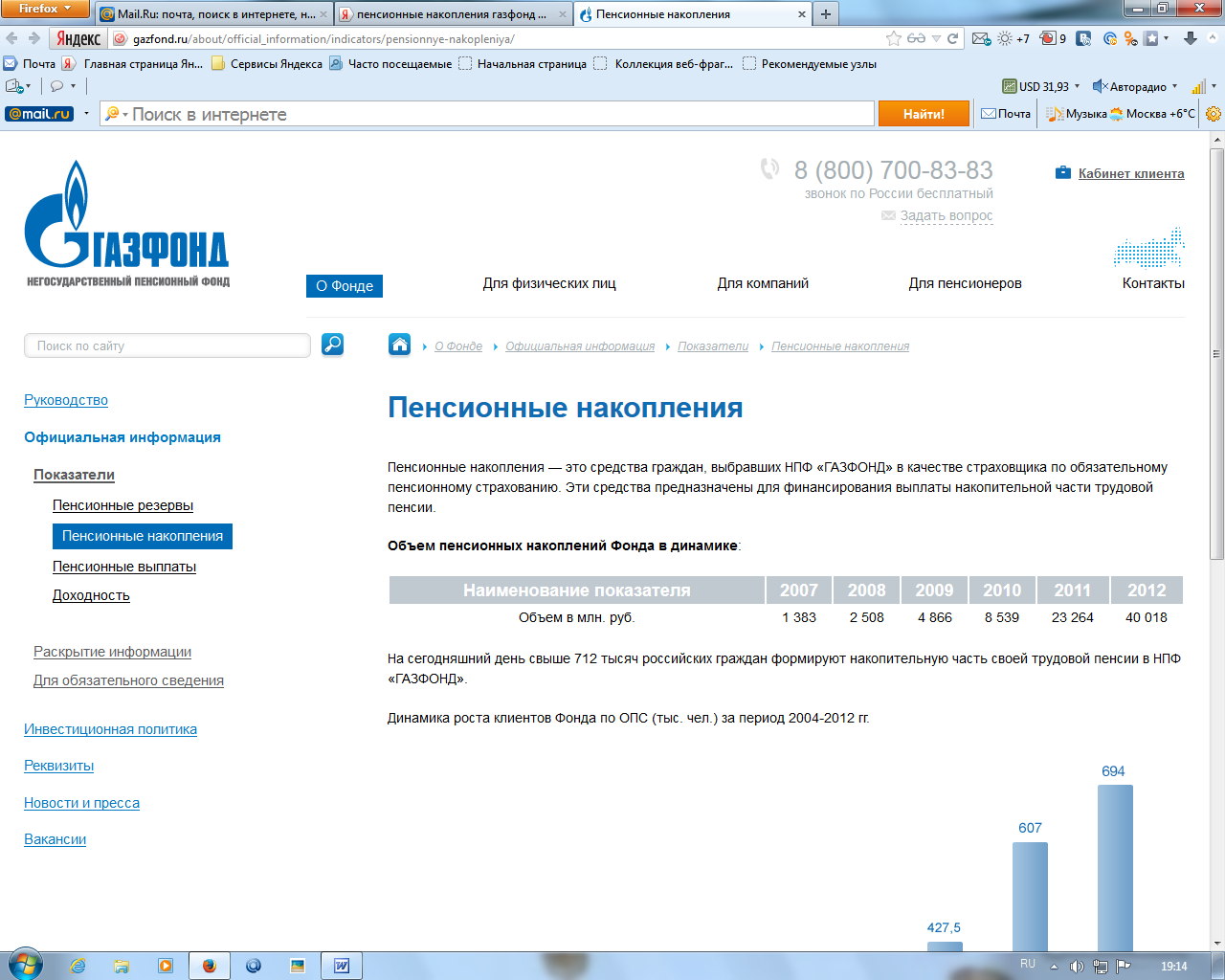1225x980 pixels.
Task: Open Для компаний menu
Action: [763, 283]
